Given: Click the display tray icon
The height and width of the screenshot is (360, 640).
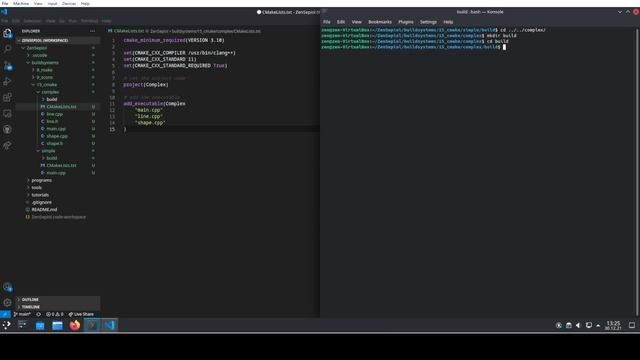Looking at the screenshot, I should click(589, 325).
